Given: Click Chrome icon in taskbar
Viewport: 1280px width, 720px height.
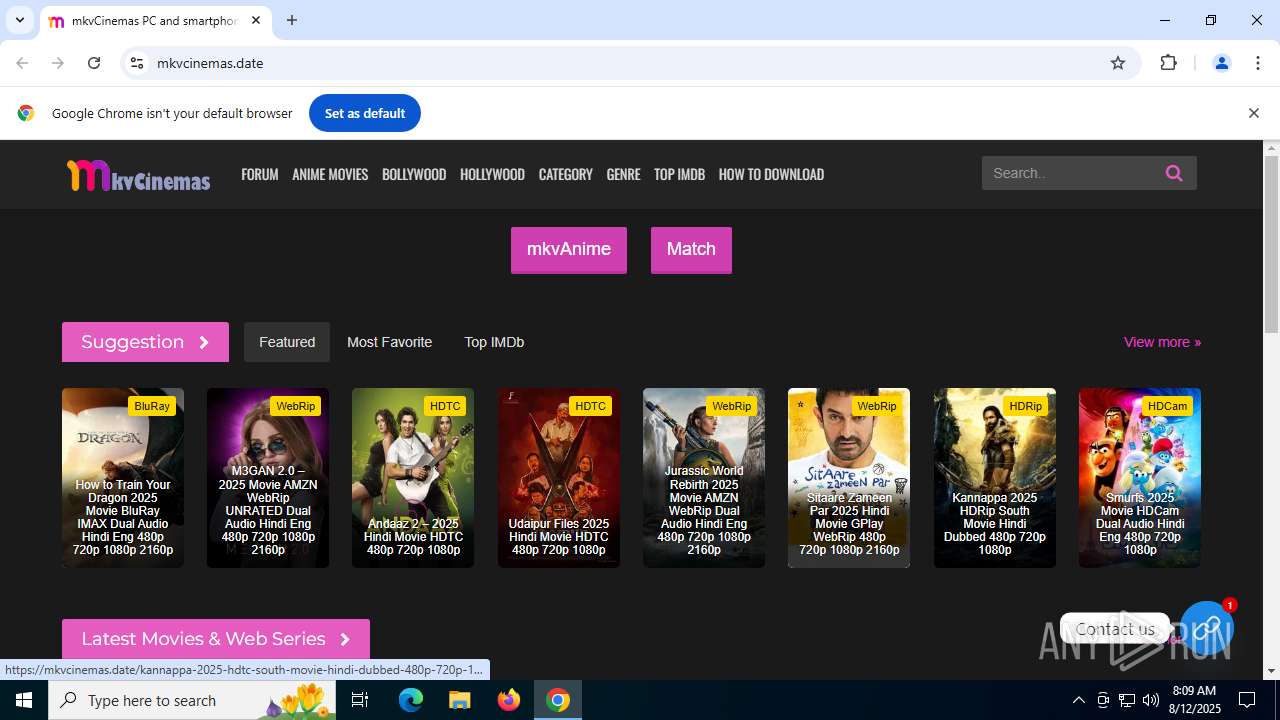Looking at the screenshot, I should [x=558, y=700].
